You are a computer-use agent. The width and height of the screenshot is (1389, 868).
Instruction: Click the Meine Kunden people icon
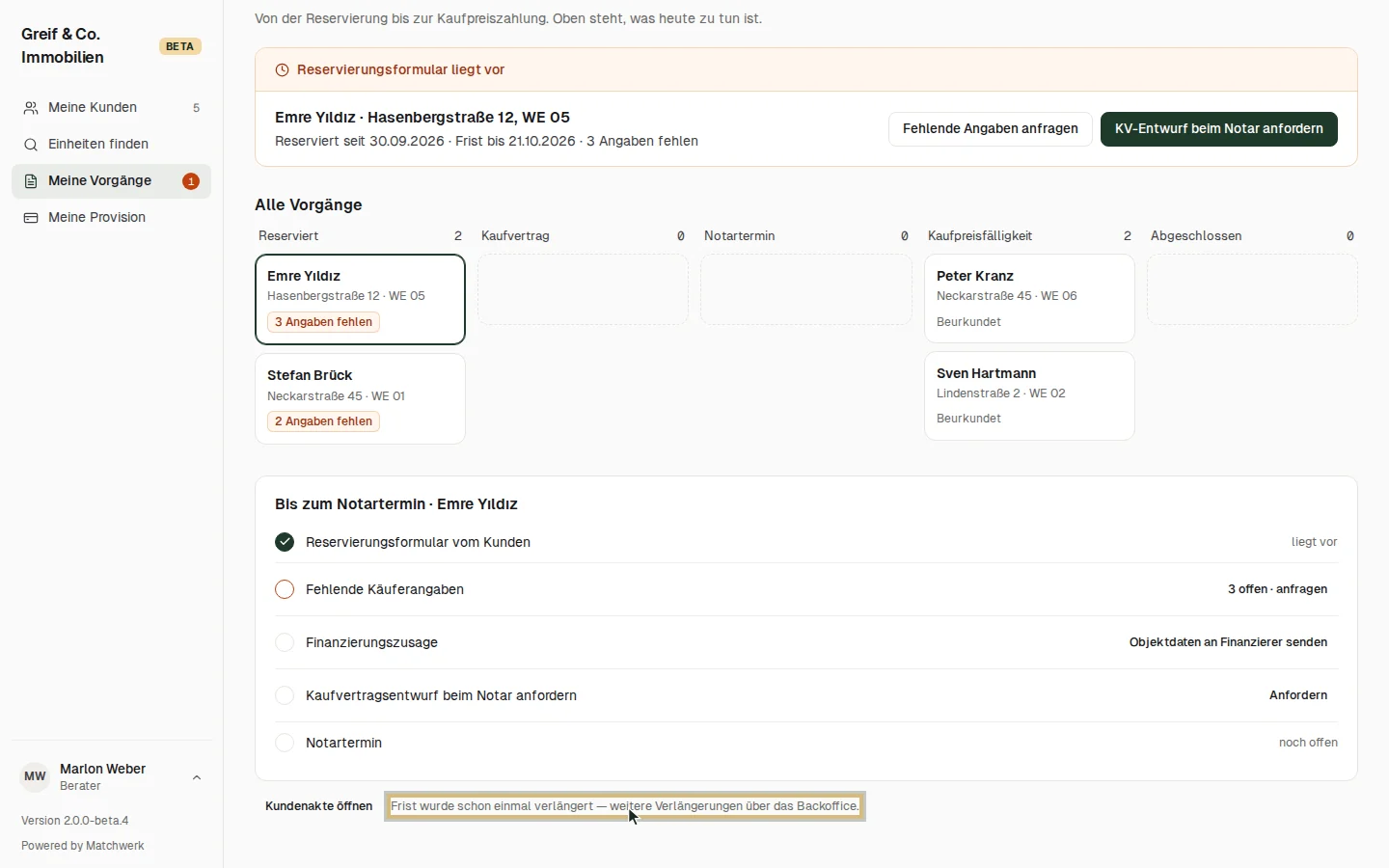(x=31, y=108)
